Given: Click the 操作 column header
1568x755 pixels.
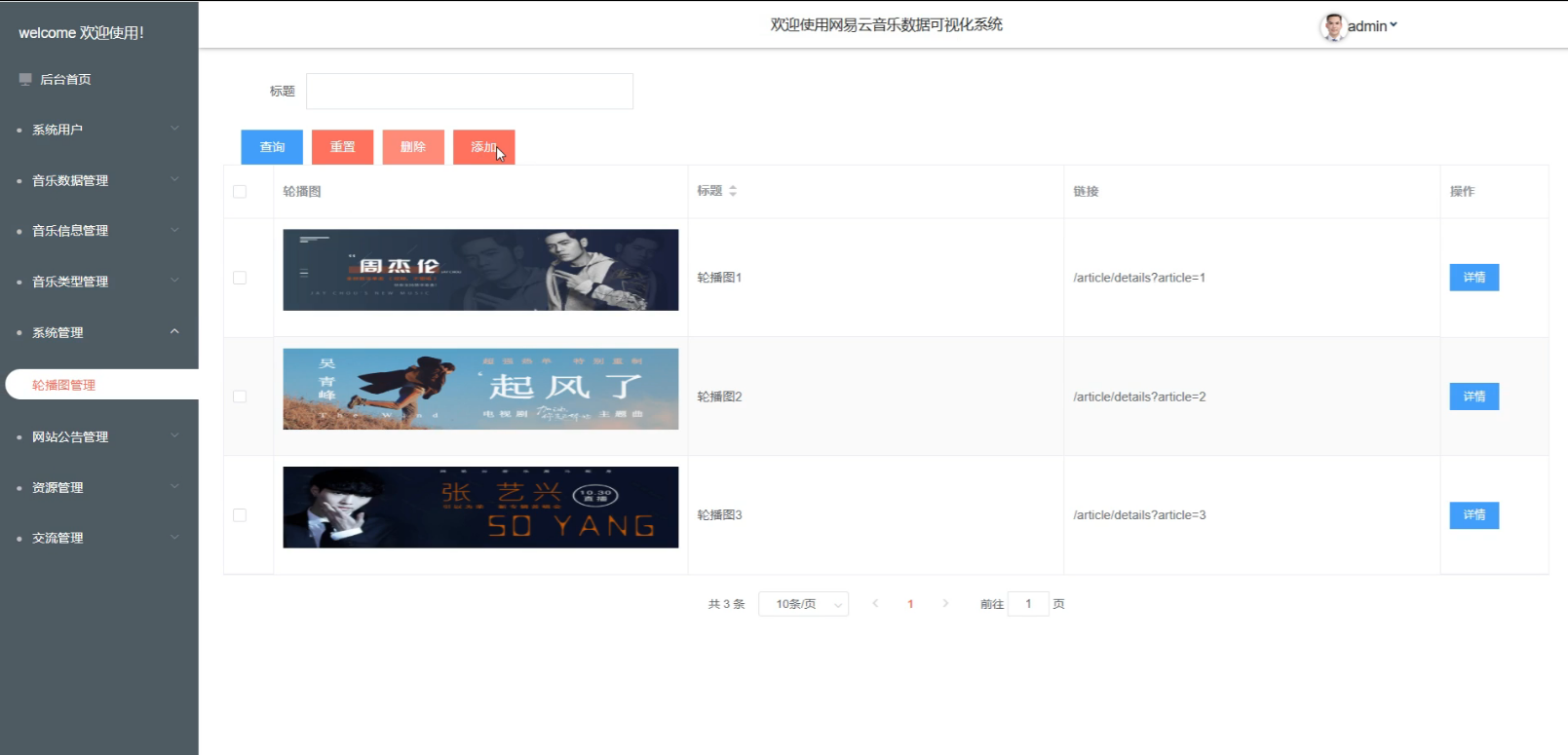Looking at the screenshot, I should tap(1462, 192).
